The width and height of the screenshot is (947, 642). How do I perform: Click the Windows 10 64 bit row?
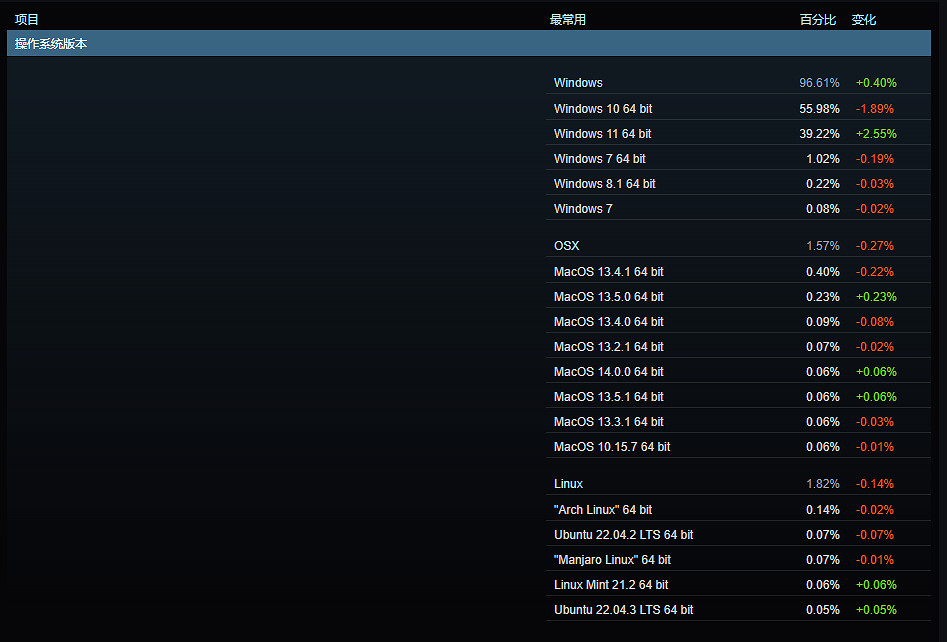(x=603, y=108)
